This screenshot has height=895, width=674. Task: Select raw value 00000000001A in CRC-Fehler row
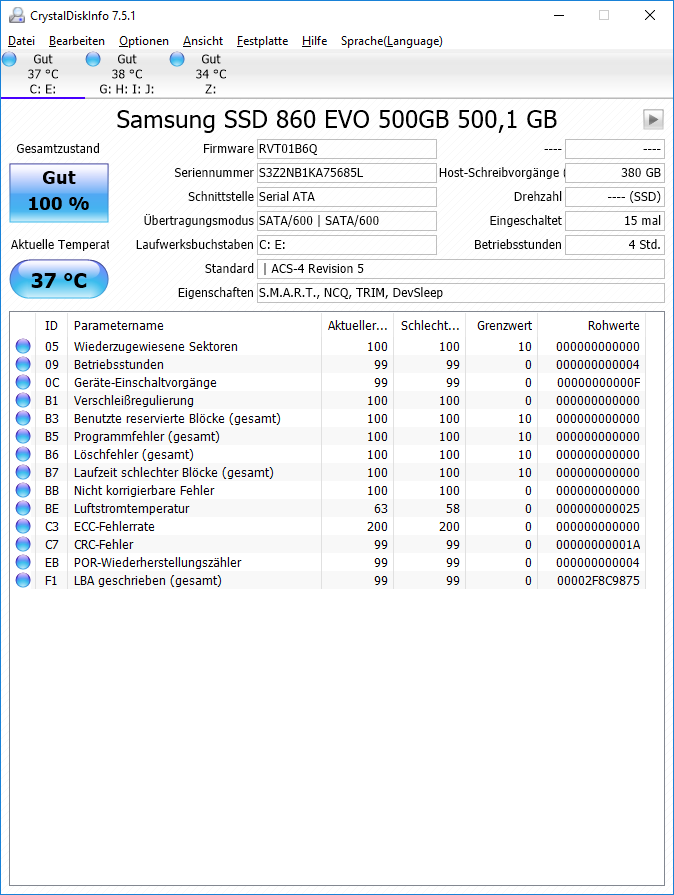point(598,545)
